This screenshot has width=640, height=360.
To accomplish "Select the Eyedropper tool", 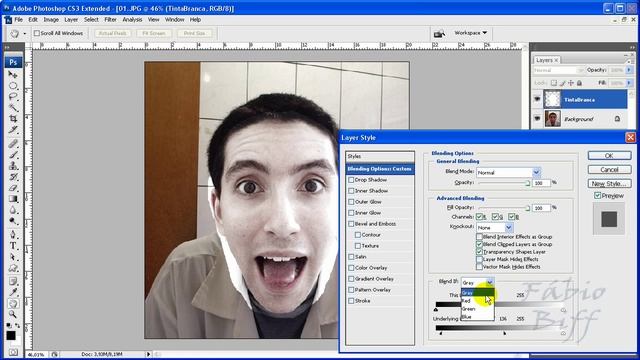I will click(x=13, y=293).
